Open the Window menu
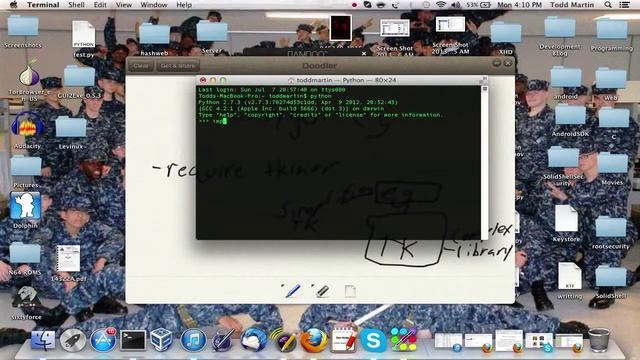The image size is (640, 360). click(154, 5)
